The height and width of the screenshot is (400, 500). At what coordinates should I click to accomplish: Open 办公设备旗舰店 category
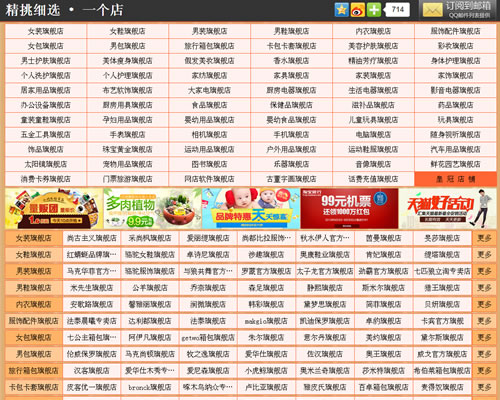tap(46, 105)
